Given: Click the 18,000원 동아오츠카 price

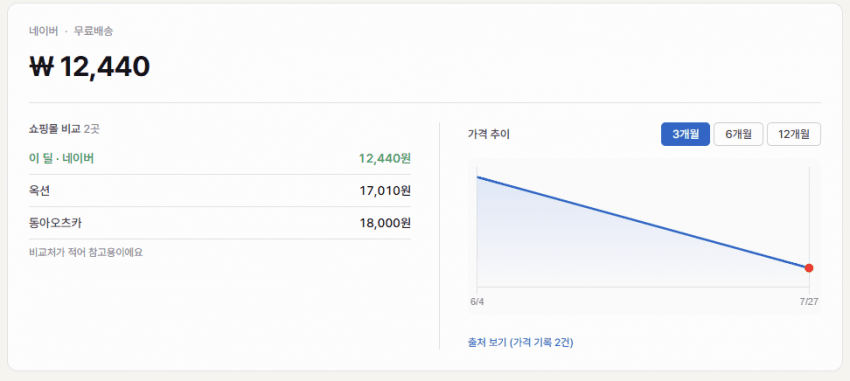Looking at the screenshot, I should 385,223.
